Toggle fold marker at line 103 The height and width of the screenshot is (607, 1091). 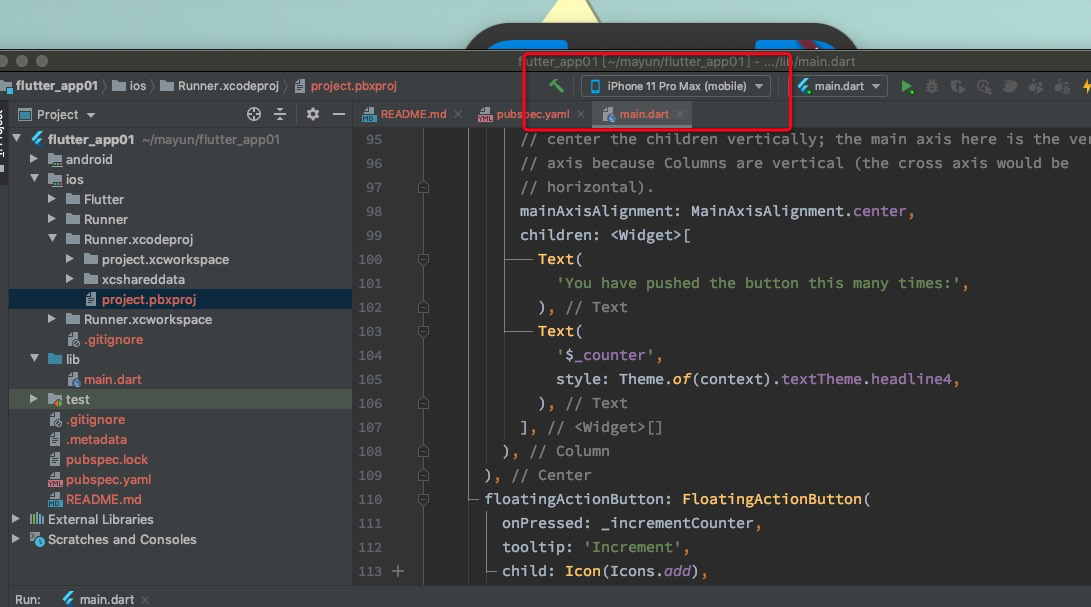click(423, 331)
